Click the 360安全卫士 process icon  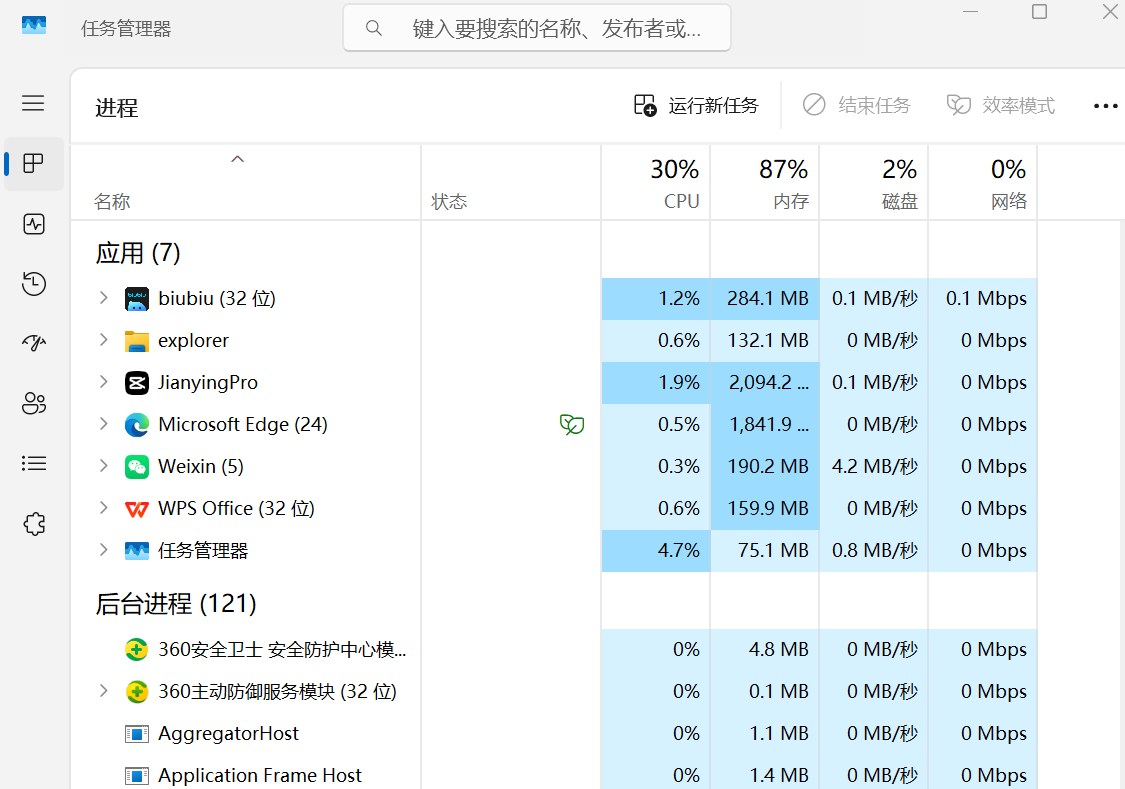136,650
